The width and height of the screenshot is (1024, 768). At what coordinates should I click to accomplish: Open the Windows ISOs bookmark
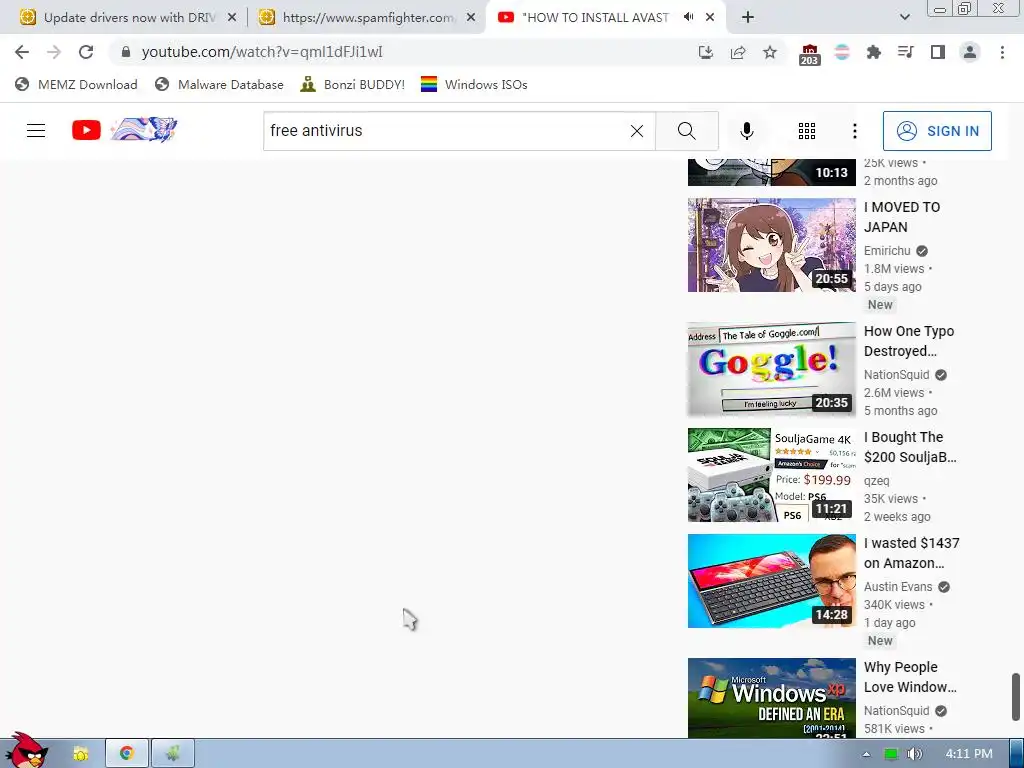coord(474,84)
